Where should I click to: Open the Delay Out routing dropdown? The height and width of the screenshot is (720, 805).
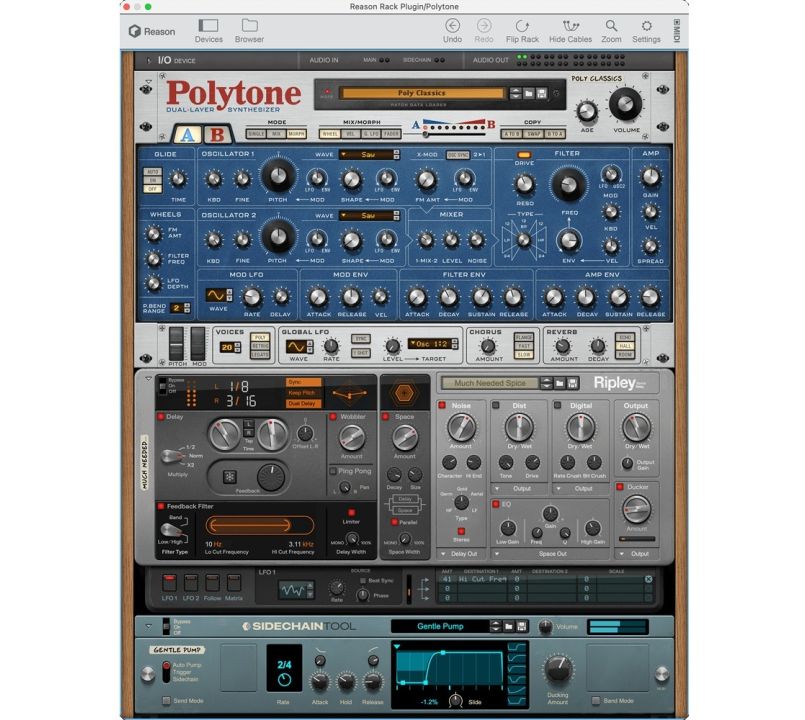point(463,553)
